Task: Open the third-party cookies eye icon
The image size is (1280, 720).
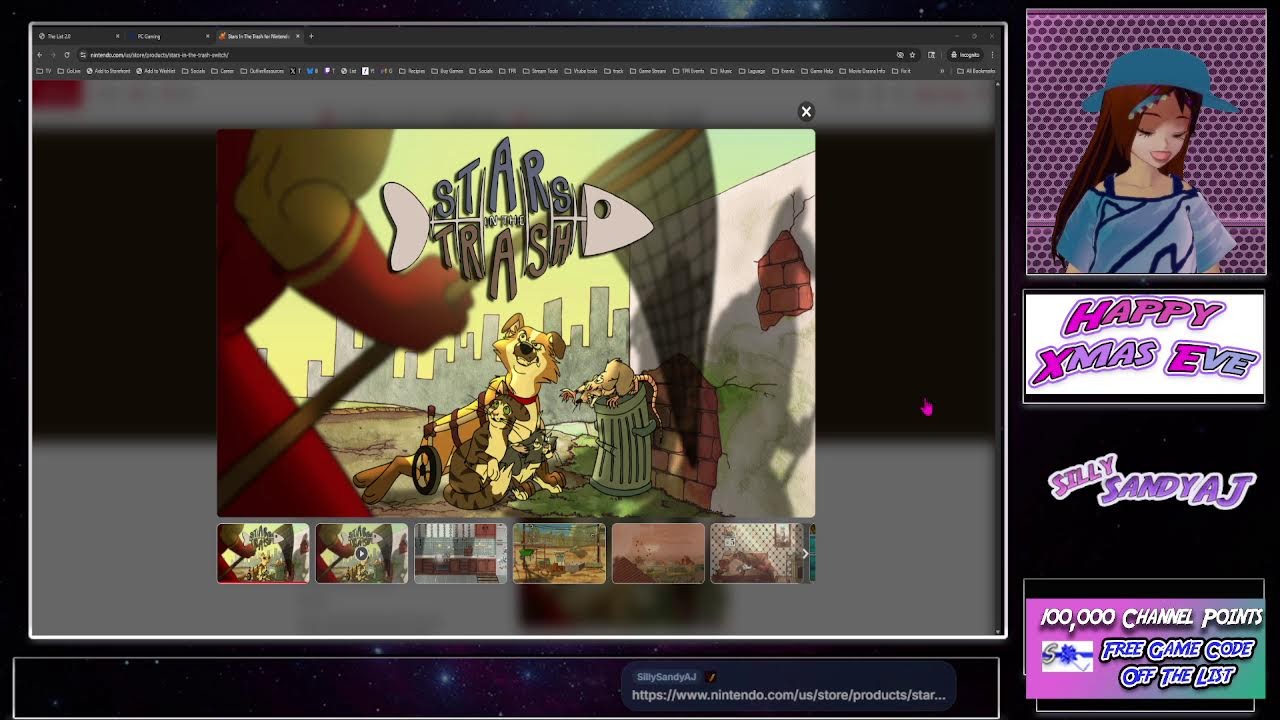Action: (x=900, y=55)
